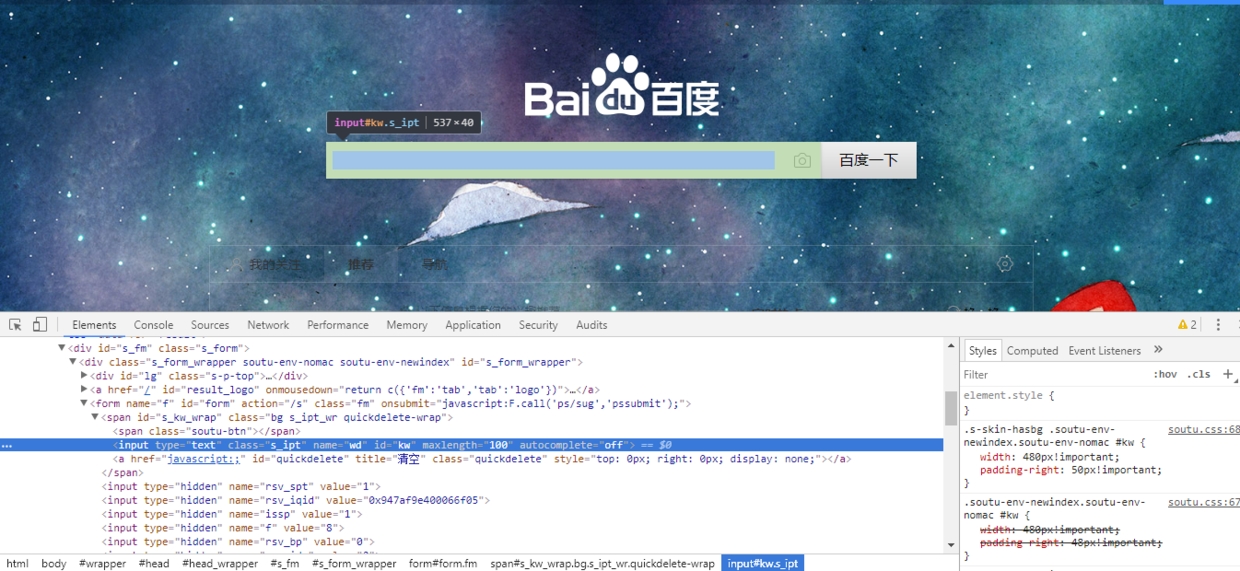This screenshot has width=1240, height=571.
Task: Show more Styles panel tabs
Action: click(1158, 350)
